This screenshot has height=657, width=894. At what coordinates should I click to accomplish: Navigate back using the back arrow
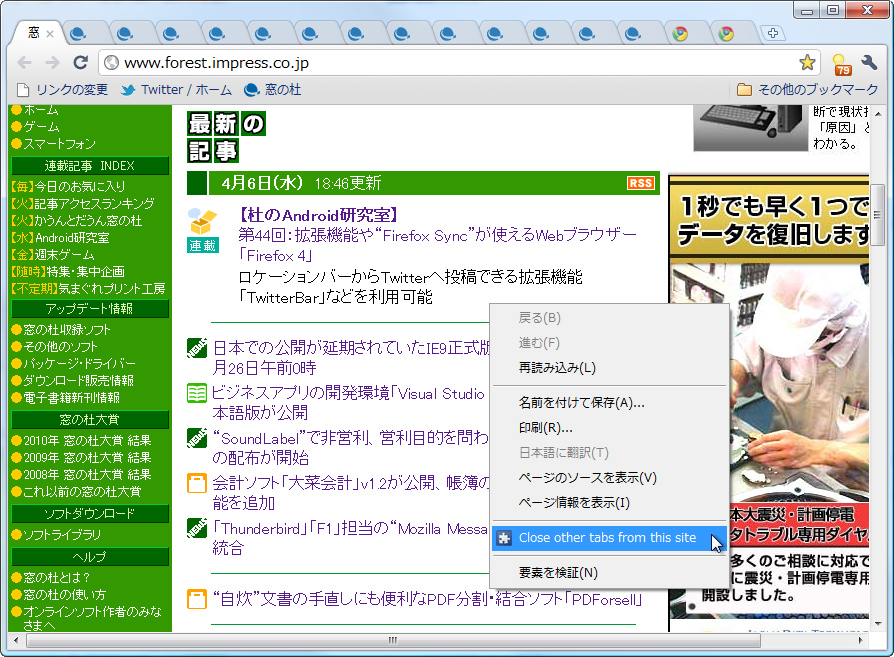24,61
